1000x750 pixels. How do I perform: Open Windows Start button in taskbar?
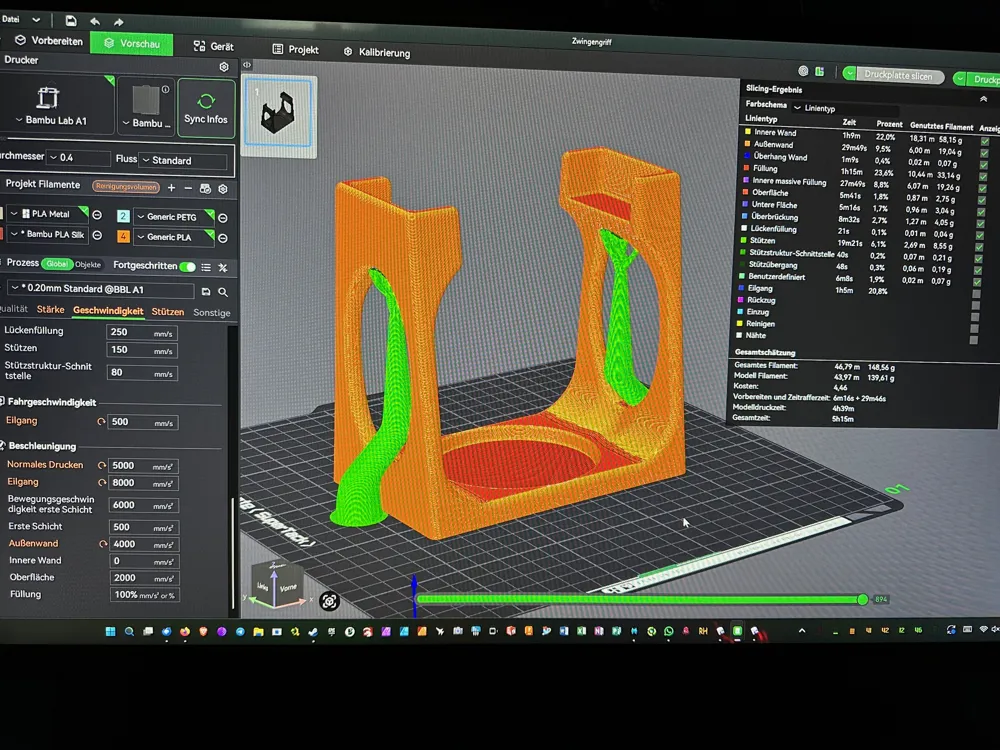[110, 631]
